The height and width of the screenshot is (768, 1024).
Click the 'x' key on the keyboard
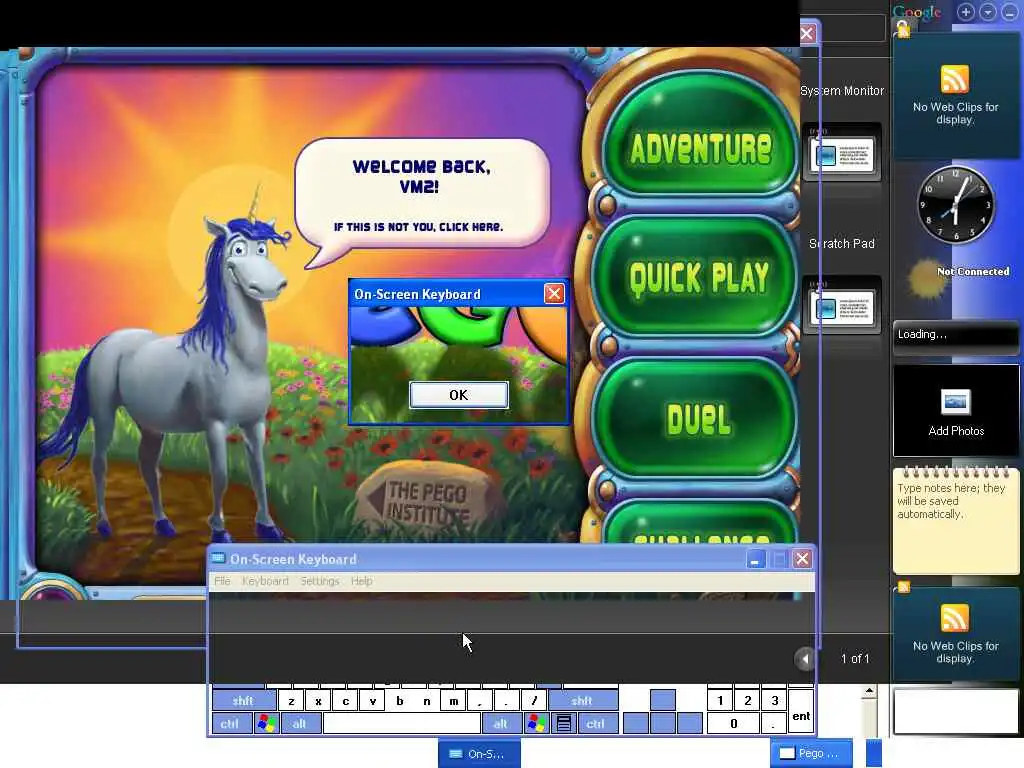click(x=318, y=701)
